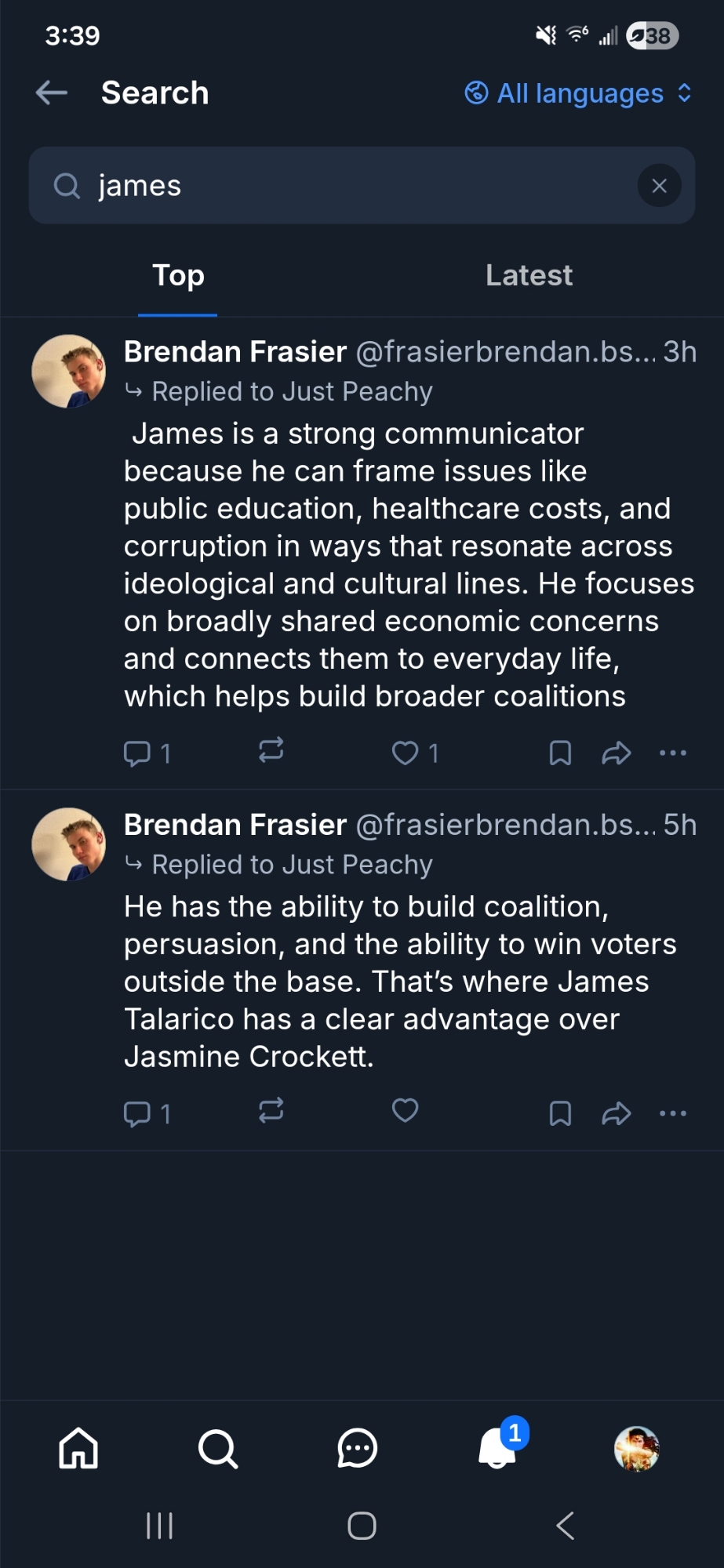Go to the Home feed
724x1568 pixels.
coord(78,1448)
